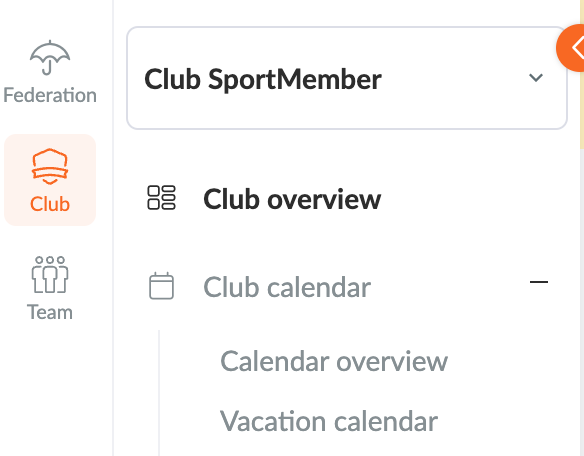This screenshot has width=584, height=456.
Task: Switch to the Federation section label
Action: (50, 95)
